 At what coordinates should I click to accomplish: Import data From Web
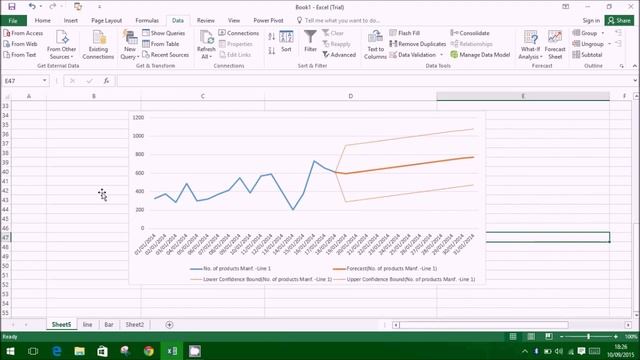click(21, 44)
